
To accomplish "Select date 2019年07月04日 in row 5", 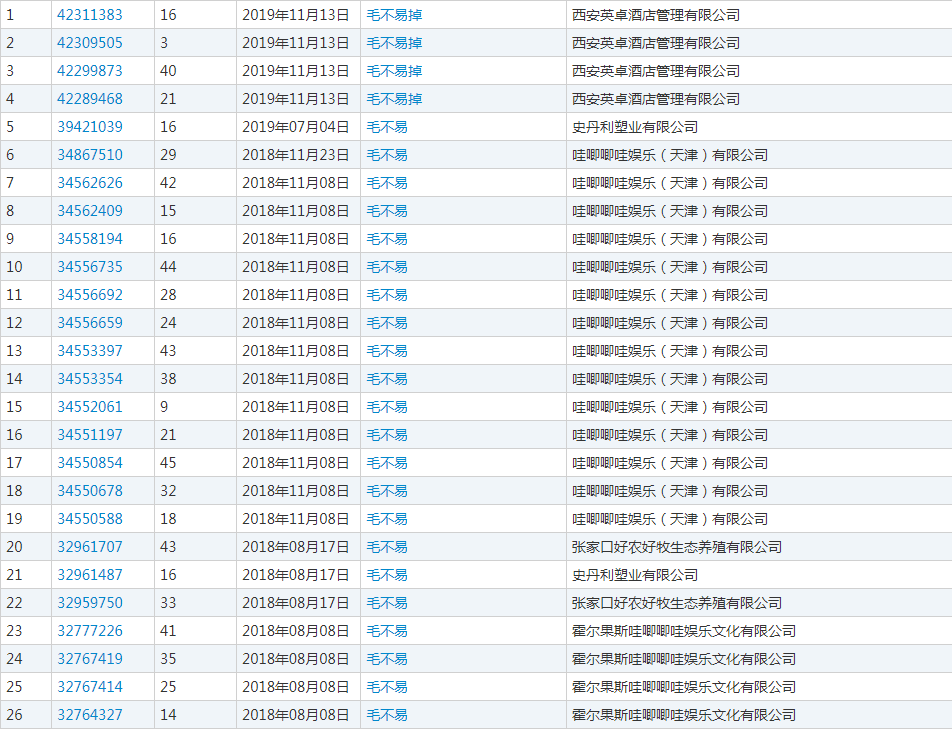I will tap(296, 126).
